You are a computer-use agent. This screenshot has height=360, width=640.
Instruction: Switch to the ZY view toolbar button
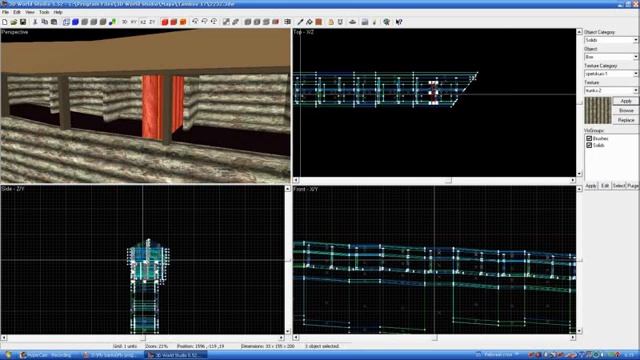152,22
